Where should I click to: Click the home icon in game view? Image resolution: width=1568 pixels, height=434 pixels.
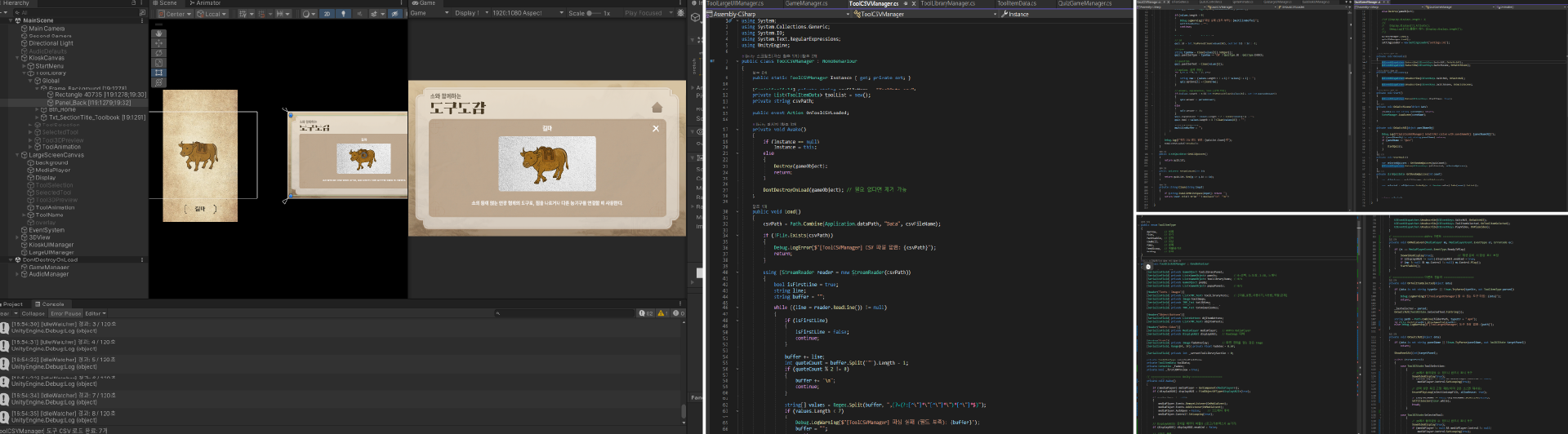657,108
